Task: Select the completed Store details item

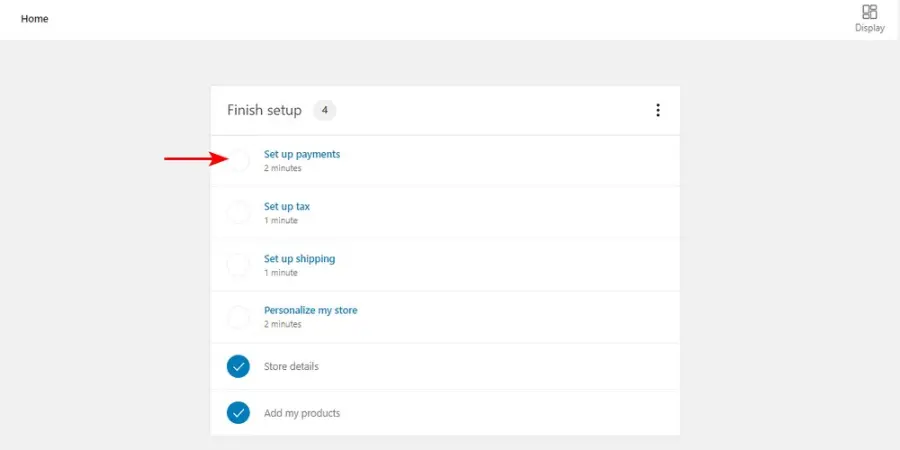Action: point(291,367)
